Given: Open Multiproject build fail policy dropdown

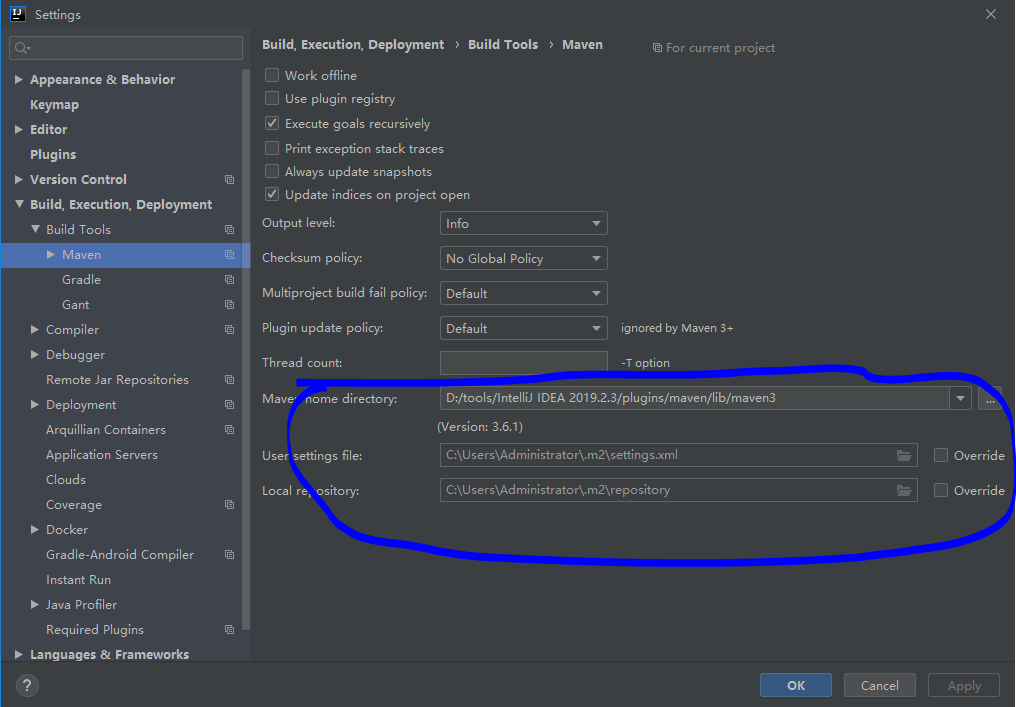Looking at the screenshot, I should 524,294.
